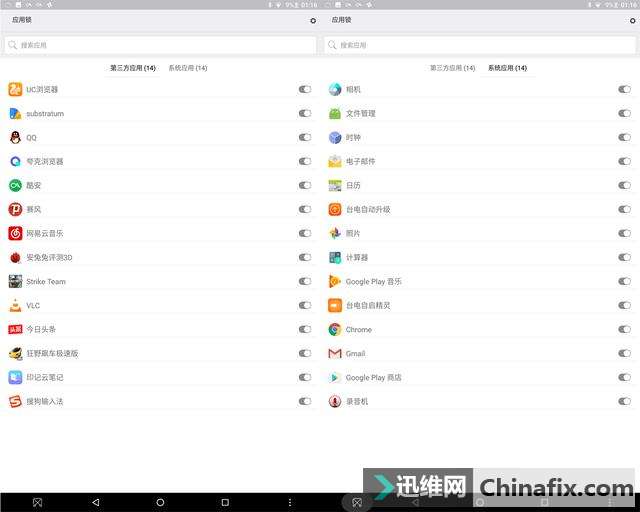The height and width of the screenshot is (512, 640).
Task: Toggle lock switch for Google Play 商店
Action: pos(624,377)
